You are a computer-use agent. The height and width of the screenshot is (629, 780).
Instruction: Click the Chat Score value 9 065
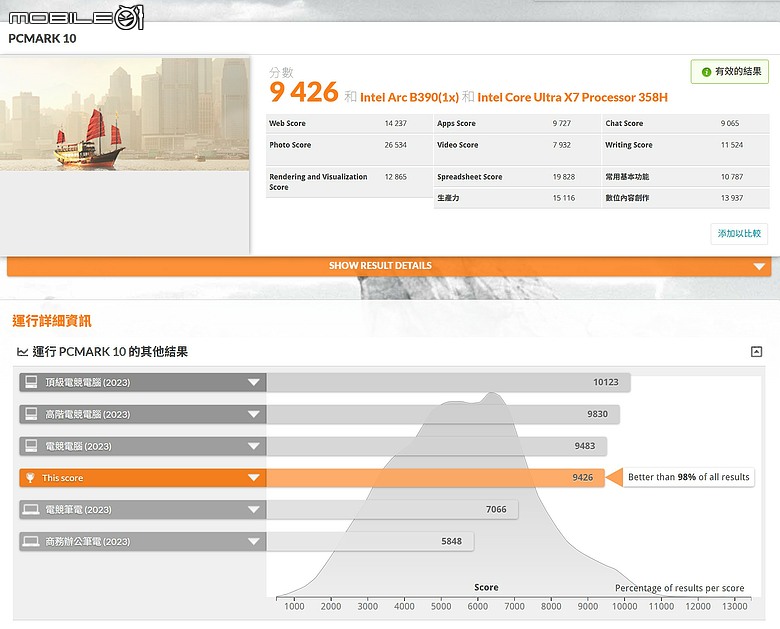tap(730, 123)
